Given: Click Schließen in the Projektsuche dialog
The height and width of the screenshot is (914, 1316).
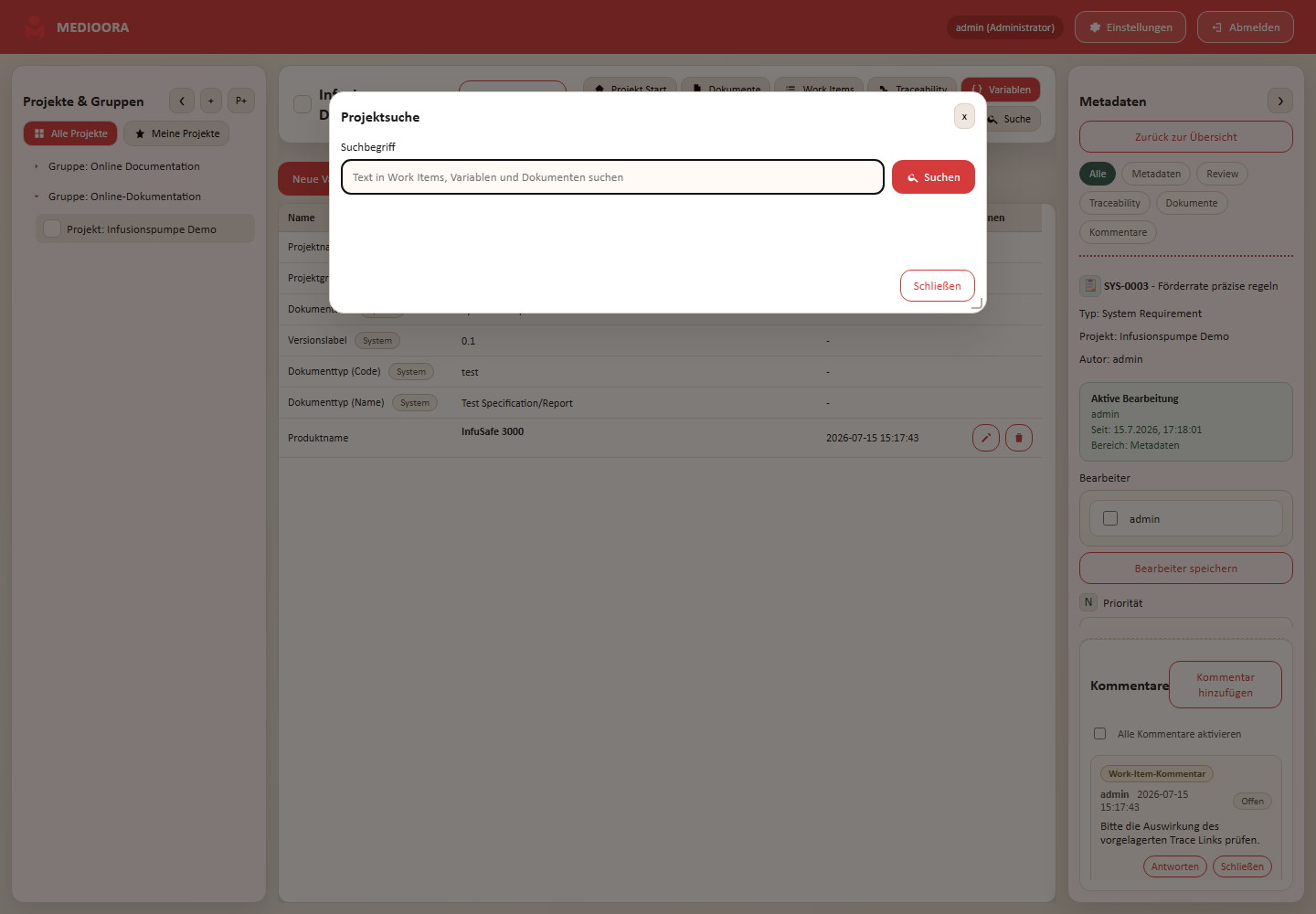Looking at the screenshot, I should [x=937, y=286].
